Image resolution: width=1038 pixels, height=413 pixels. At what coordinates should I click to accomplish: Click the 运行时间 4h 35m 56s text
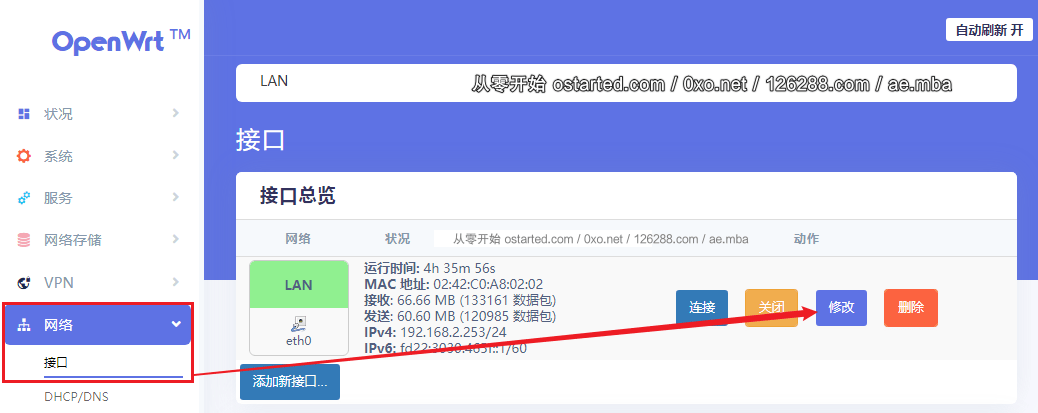tap(430, 269)
